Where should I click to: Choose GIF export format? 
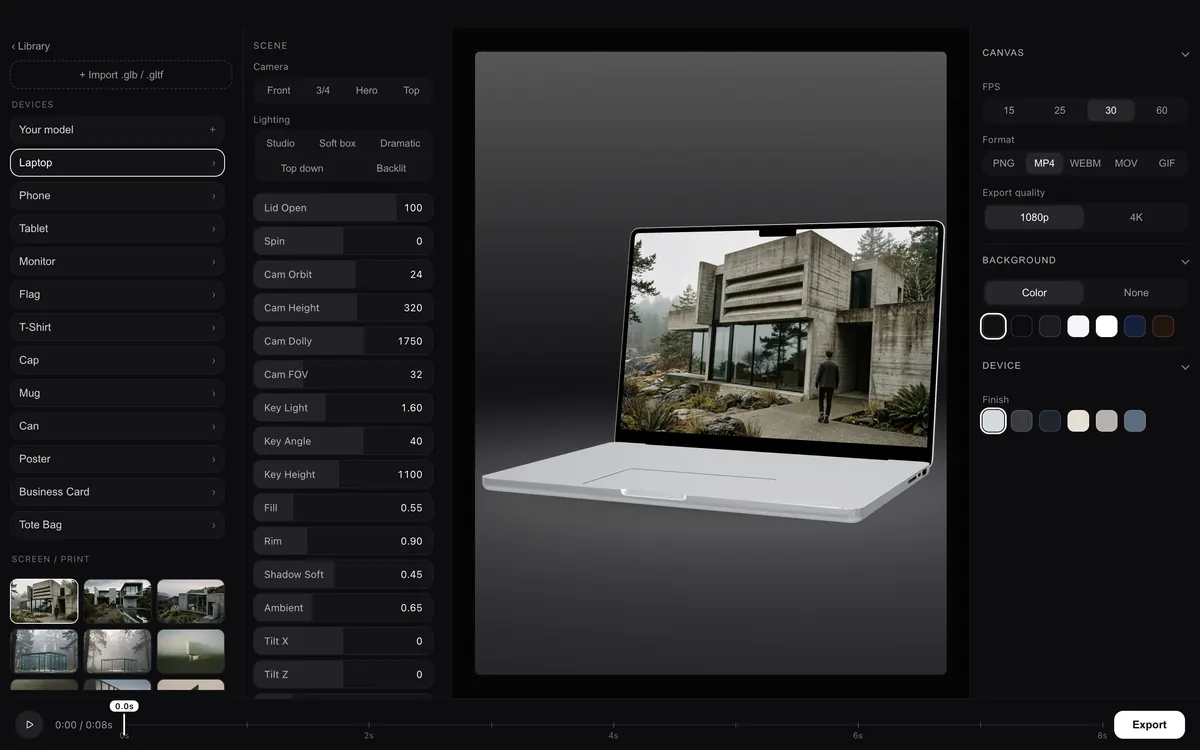pos(1167,164)
